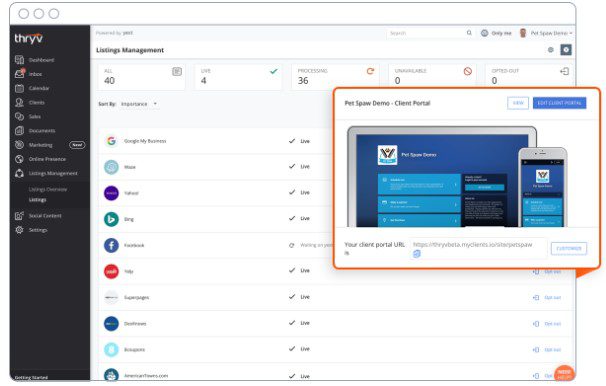The image size is (606, 386).
Task: Click the small gear icon near header
Action: pyautogui.click(x=551, y=50)
